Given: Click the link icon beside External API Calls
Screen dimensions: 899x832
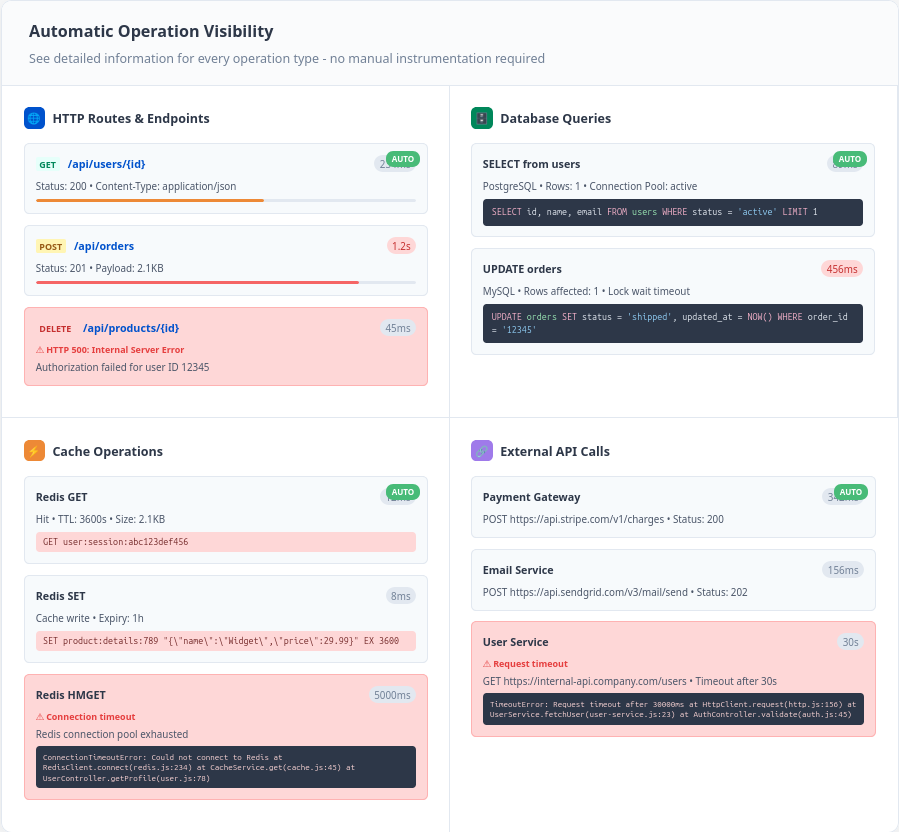Looking at the screenshot, I should coord(481,451).
